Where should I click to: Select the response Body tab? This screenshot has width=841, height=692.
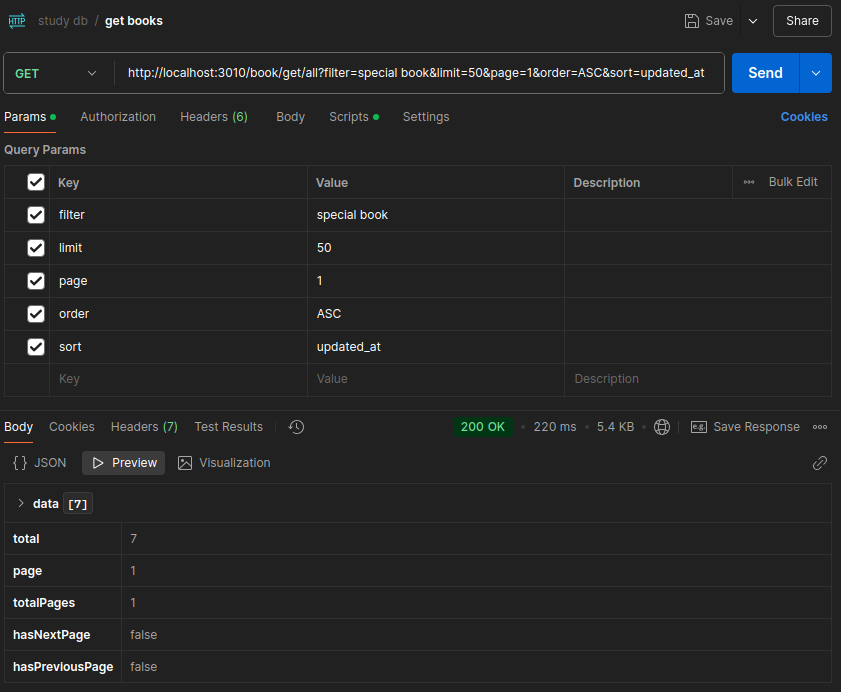(19, 427)
